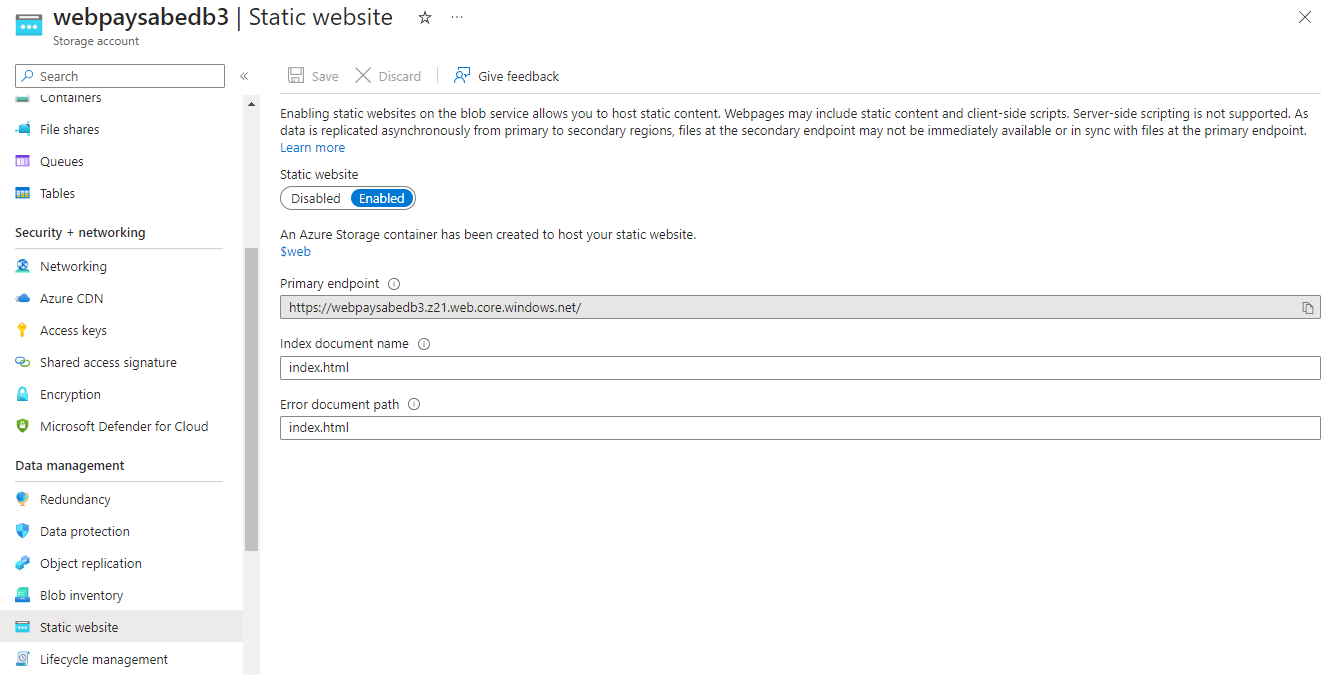Show info tooltip for Error document path
The height and width of the screenshot is (675, 1330).
pos(414,405)
